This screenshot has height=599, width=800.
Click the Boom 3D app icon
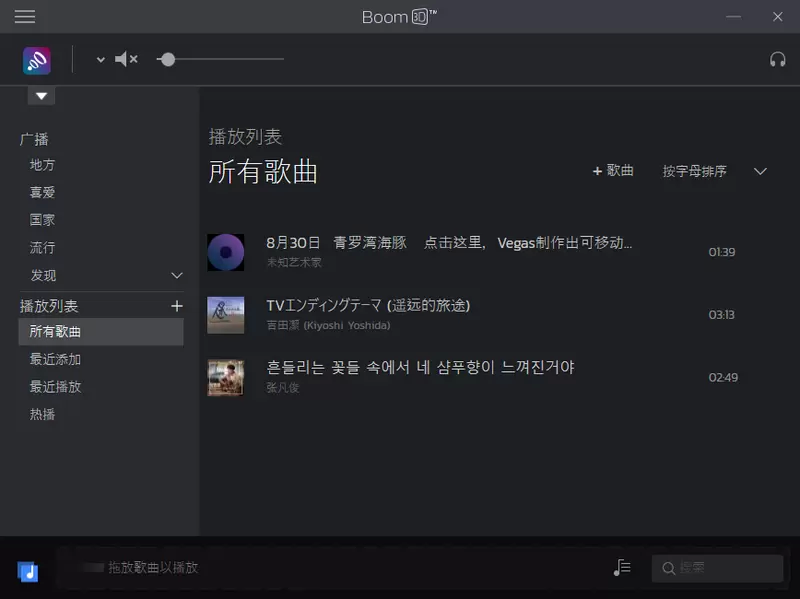coord(37,61)
